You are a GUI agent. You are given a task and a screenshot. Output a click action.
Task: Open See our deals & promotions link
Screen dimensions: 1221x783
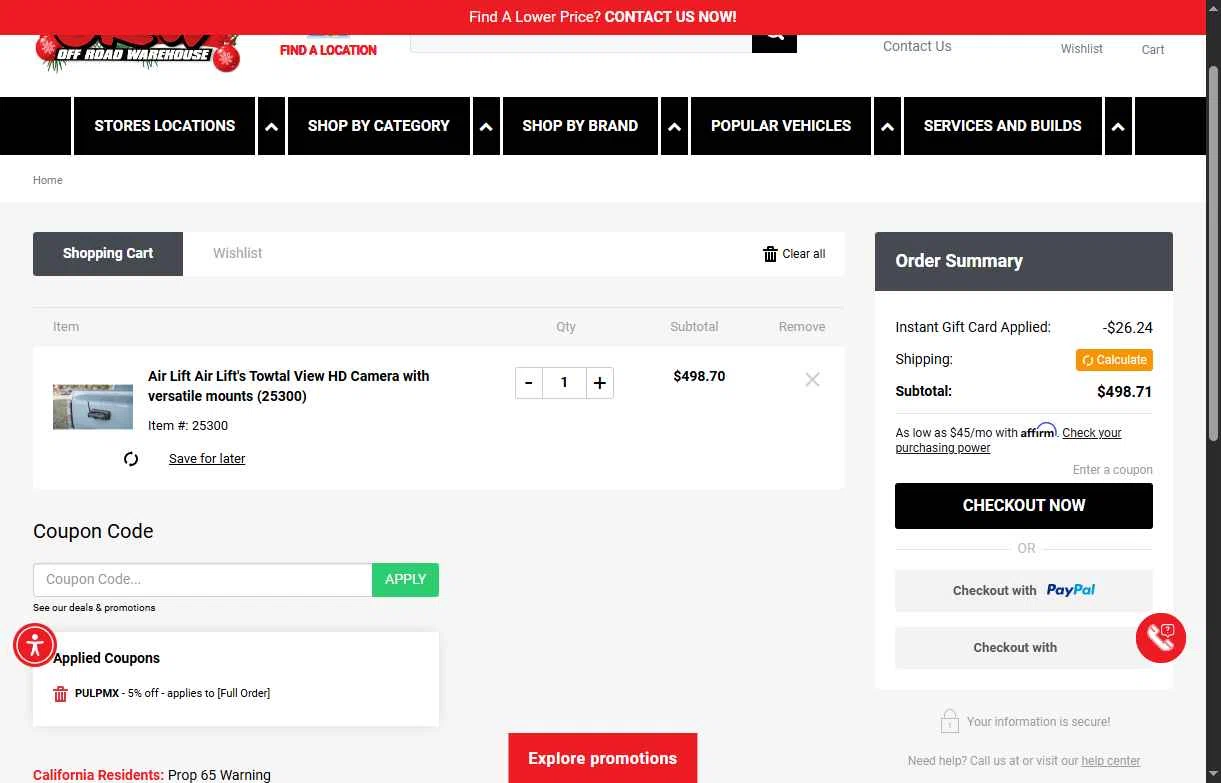point(94,608)
